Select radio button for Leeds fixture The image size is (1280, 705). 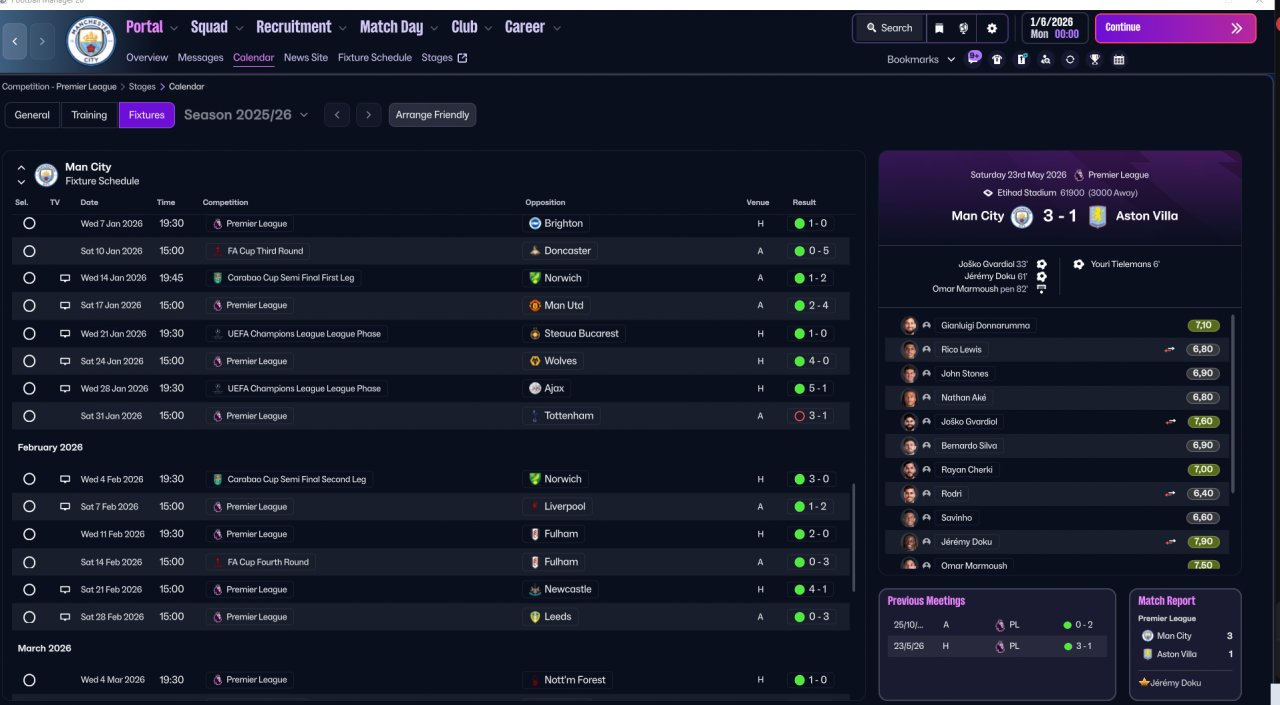[x=29, y=617]
